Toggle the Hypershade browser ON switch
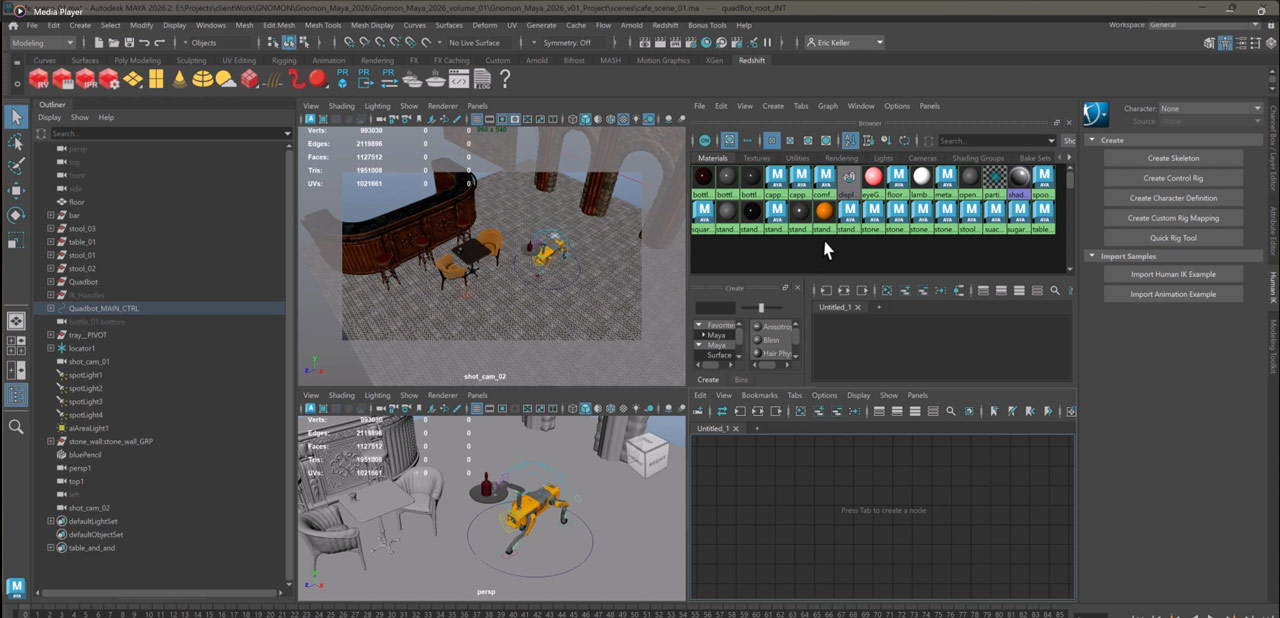1280x618 pixels. click(x=705, y=141)
